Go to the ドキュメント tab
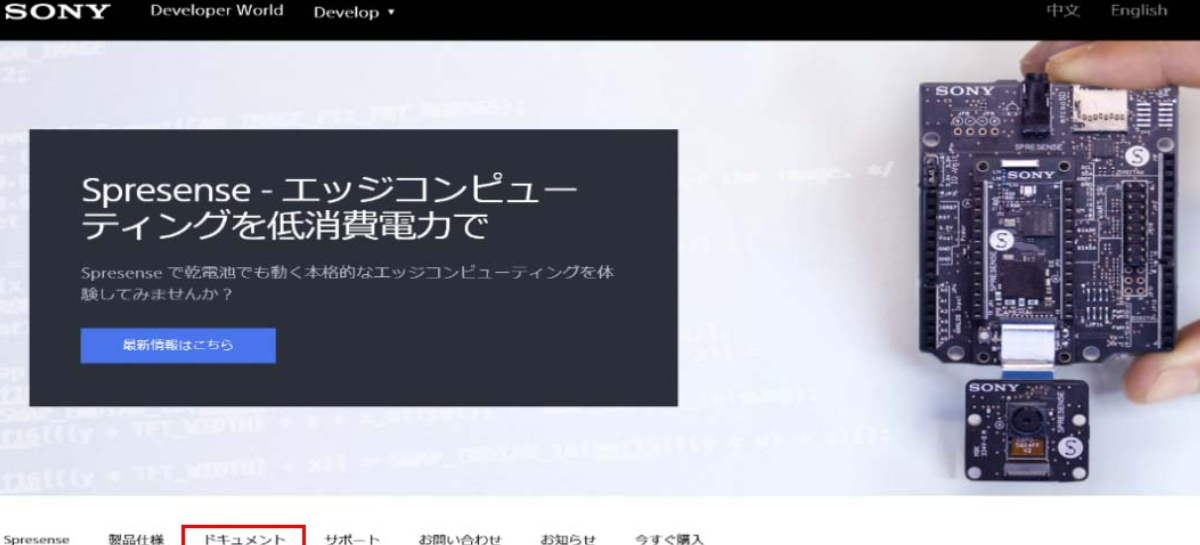 pyautogui.click(x=244, y=538)
